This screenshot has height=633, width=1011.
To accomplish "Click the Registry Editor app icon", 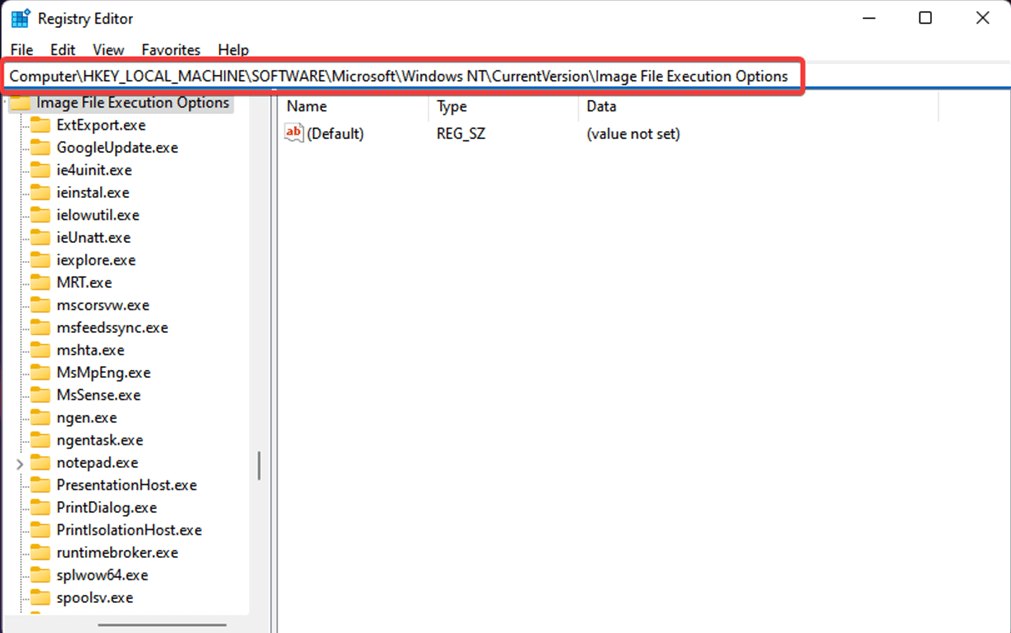I will coord(21,19).
